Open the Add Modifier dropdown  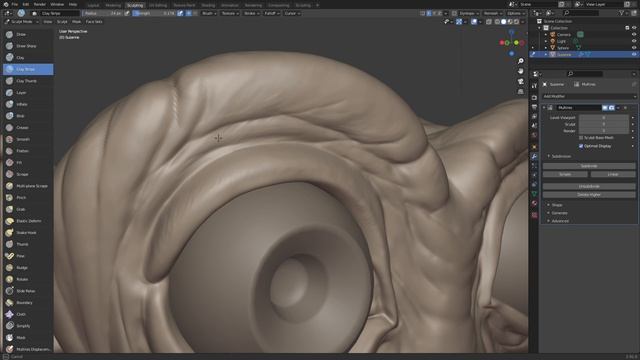click(x=589, y=96)
